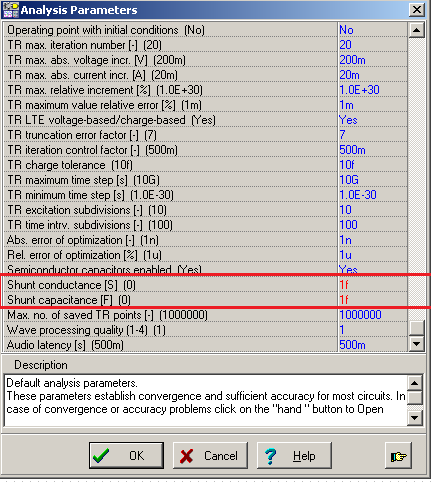431x491 pixels.
Task: Select TR iteration control factor value 500m
Action: (352, 150)
